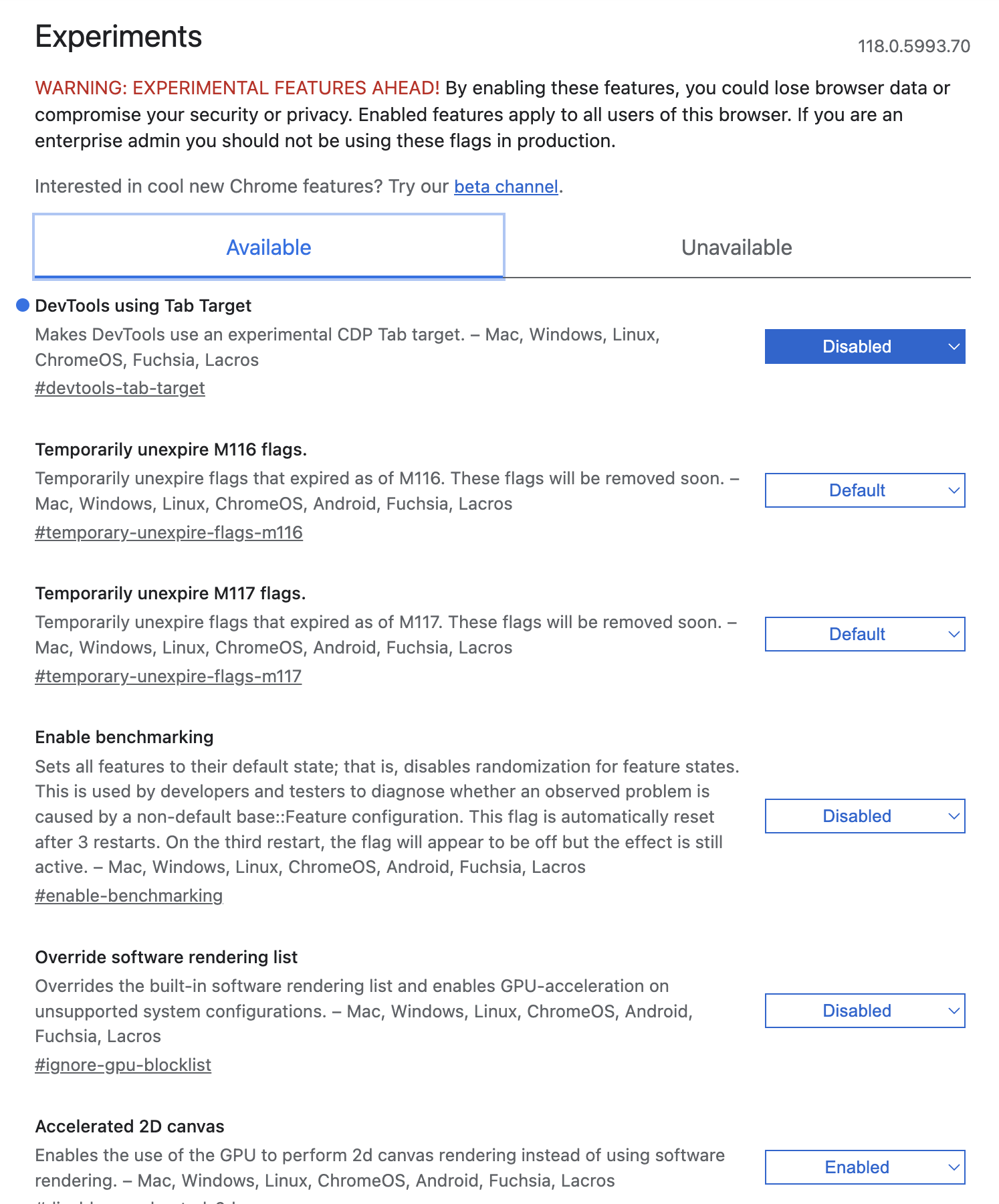The image size is (999, 1204).
Task: Open the Disabled dropdown for DevTools using Tab Target
Action: (864, 346)
